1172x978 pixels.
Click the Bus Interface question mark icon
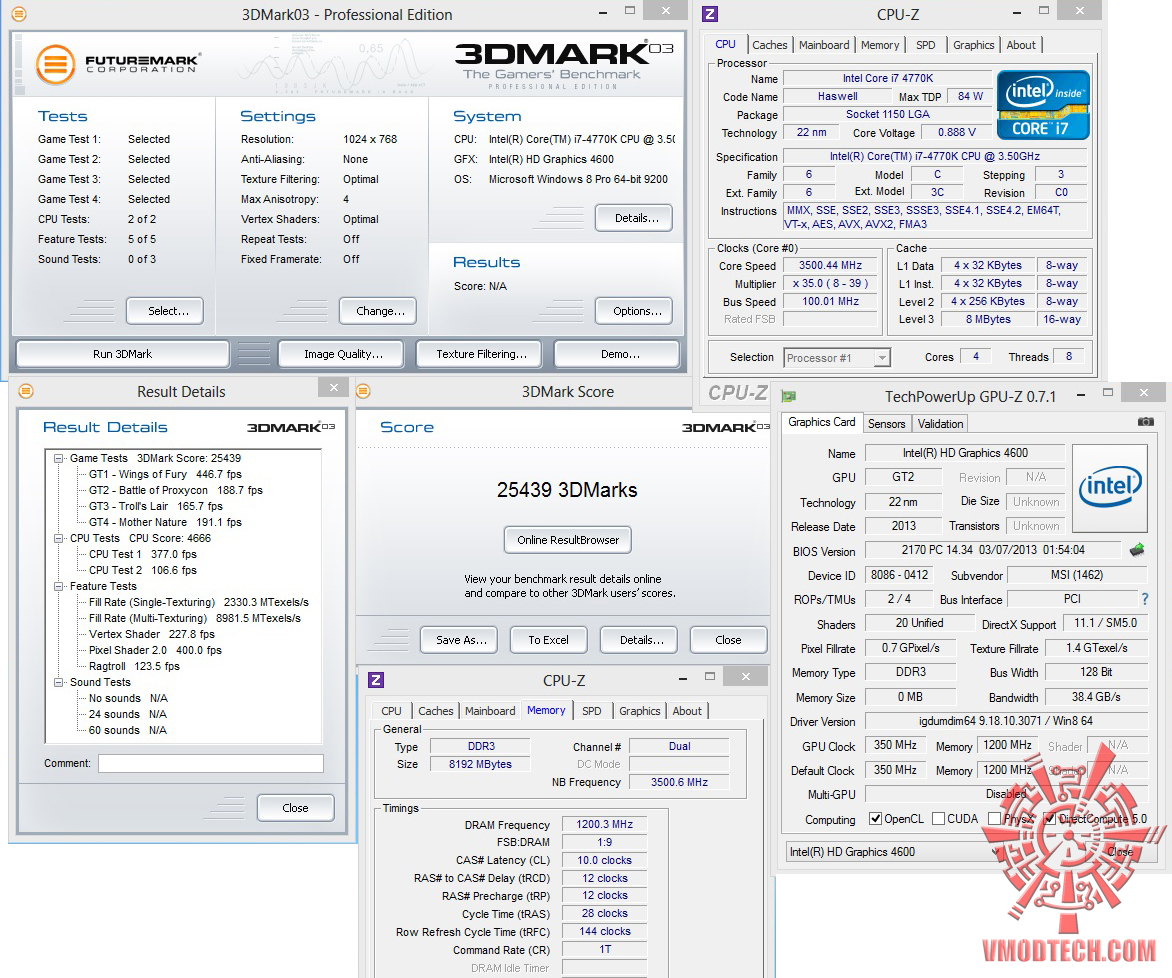pos(1145,600)
